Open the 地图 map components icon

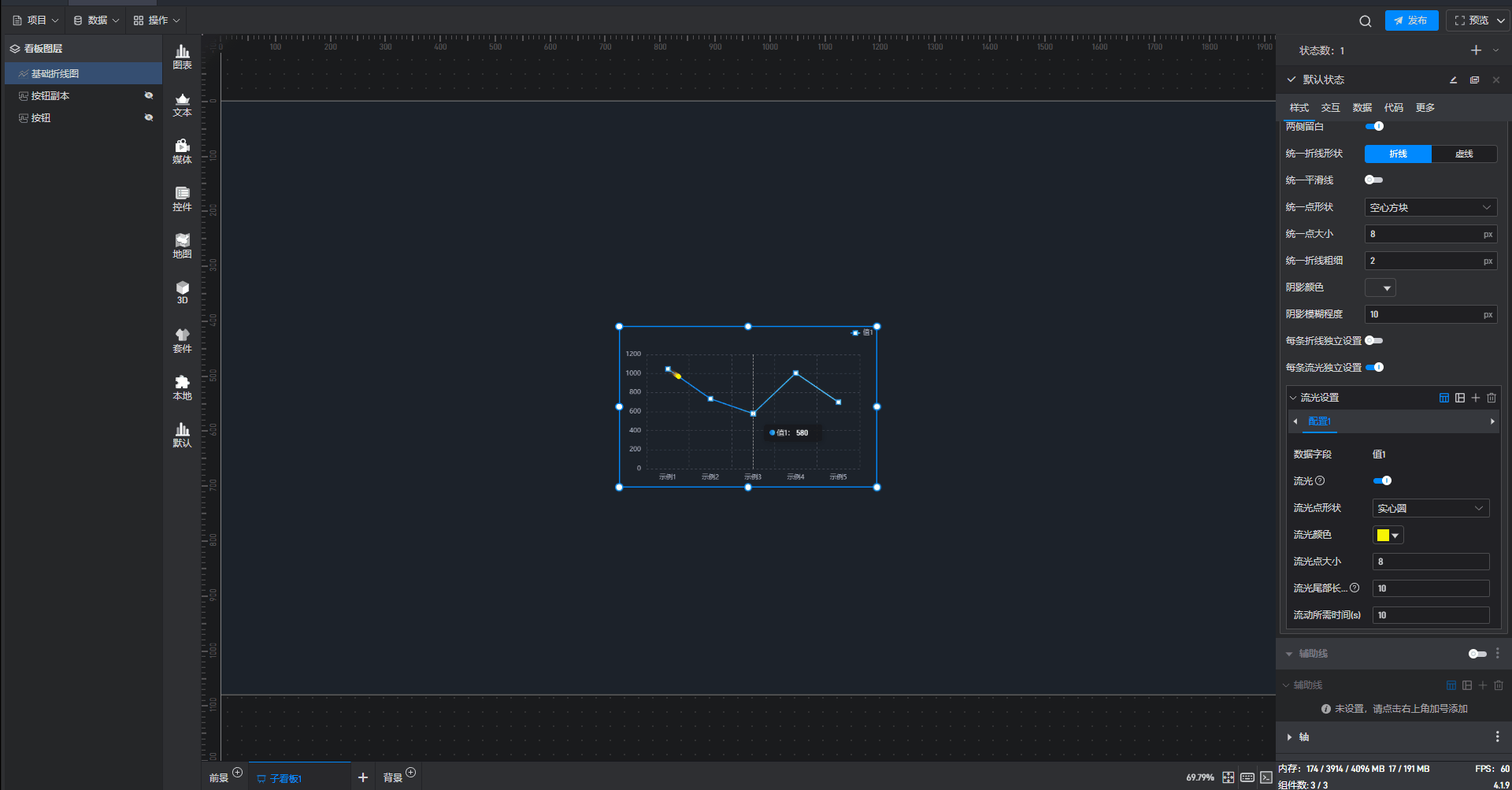[182, 246]
